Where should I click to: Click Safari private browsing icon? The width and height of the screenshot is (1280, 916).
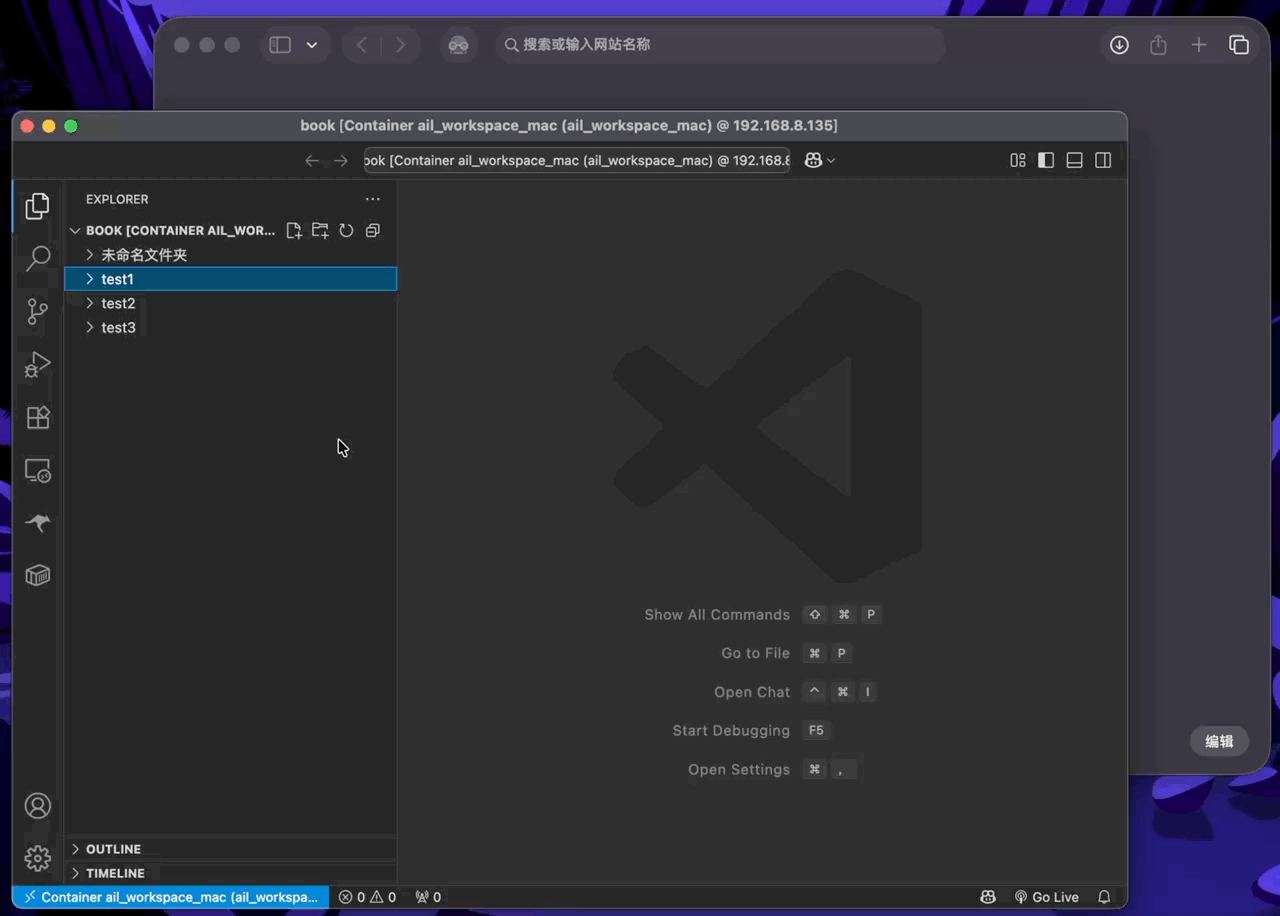click(459, 45)
